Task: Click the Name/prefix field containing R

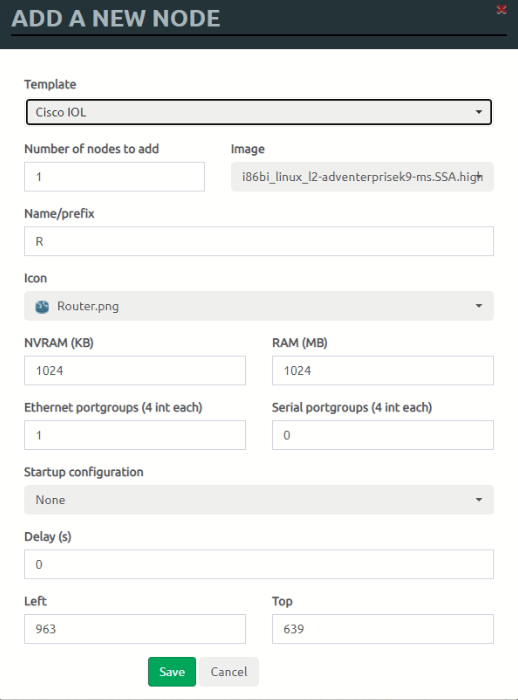Action: point(259,242)
